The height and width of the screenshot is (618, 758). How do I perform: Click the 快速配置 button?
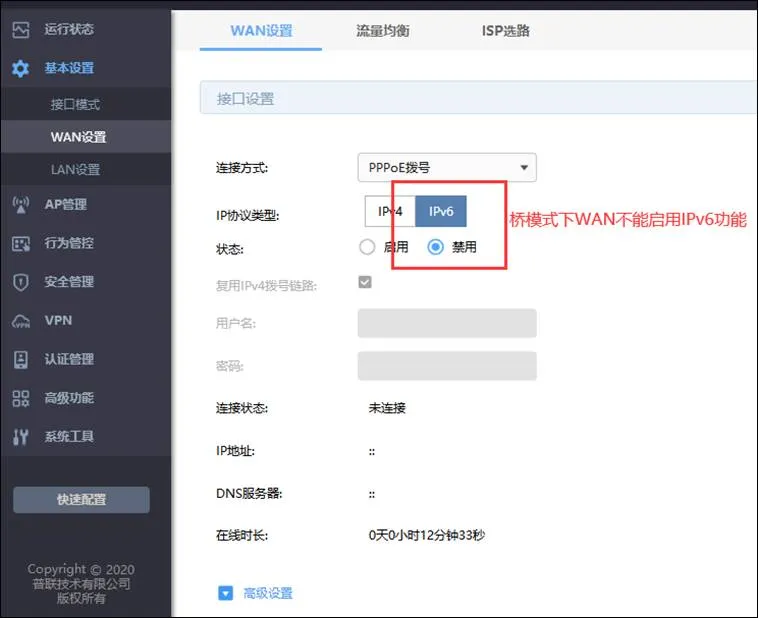pyautogui.click(x=81, y=500)
